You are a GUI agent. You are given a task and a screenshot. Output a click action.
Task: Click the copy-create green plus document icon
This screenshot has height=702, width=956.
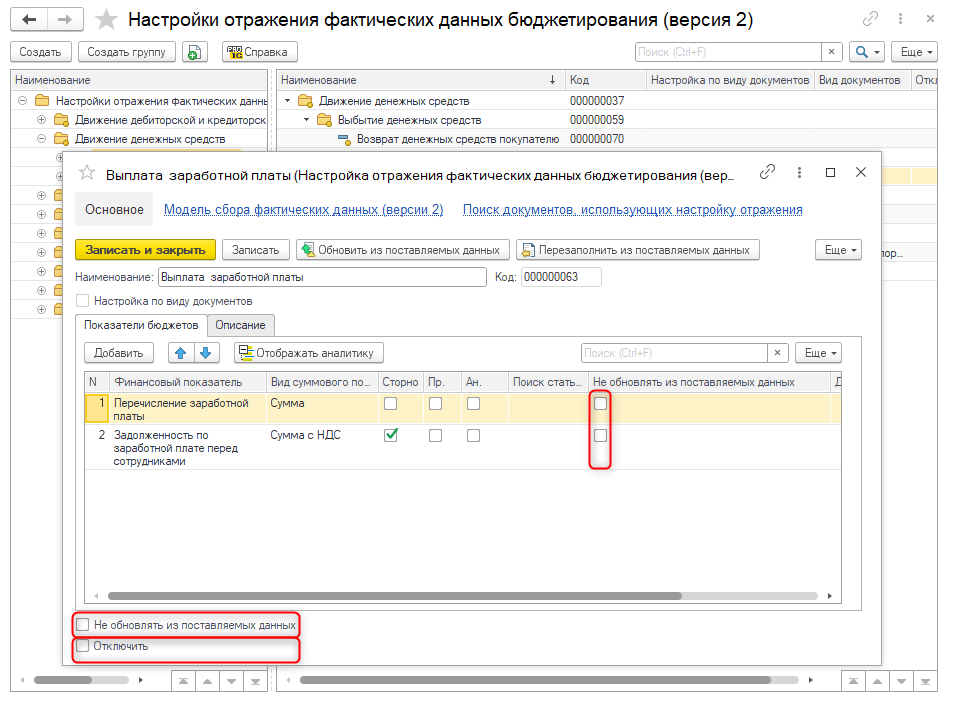pyautogui.click(x=194, y=52)
